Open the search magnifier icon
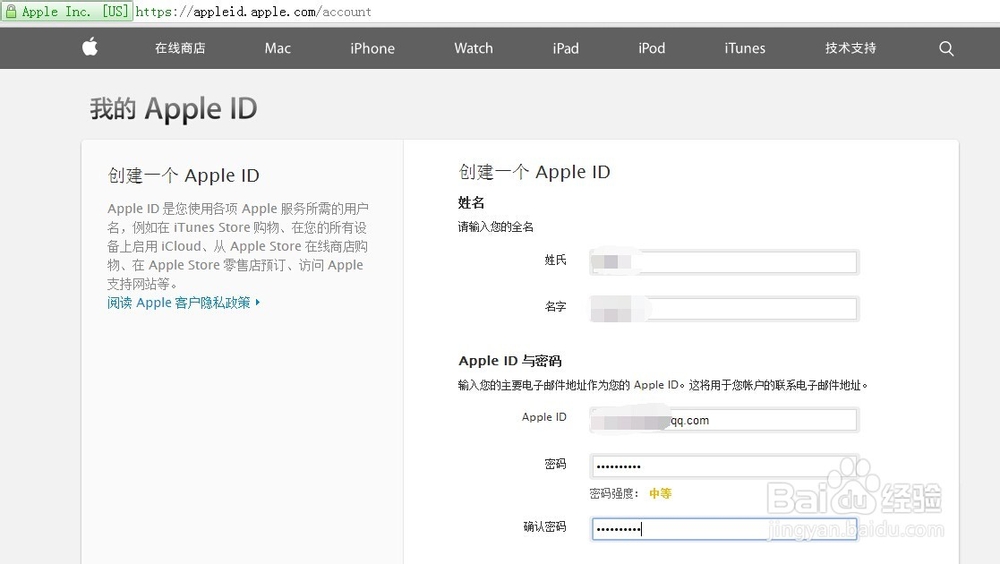This screenshot has width=1000, height=564. tap(946, 48)
